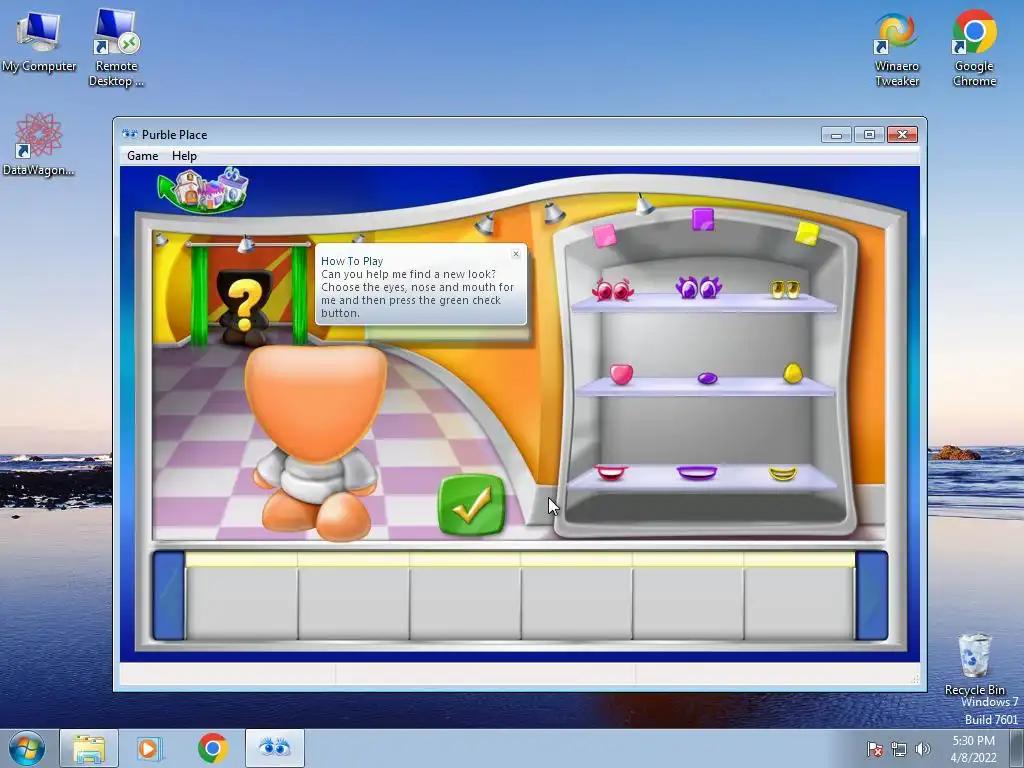The width and height of the screenshot is (1024, 768).
Task: Return to Purble Place main menu icon
Action: 203,190
